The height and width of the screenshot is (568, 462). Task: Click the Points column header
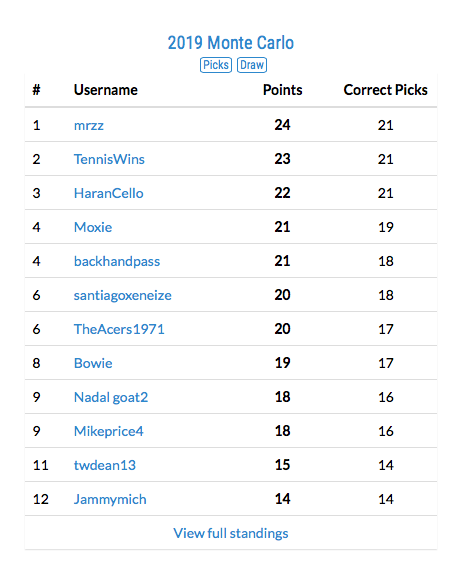point(283,90)
